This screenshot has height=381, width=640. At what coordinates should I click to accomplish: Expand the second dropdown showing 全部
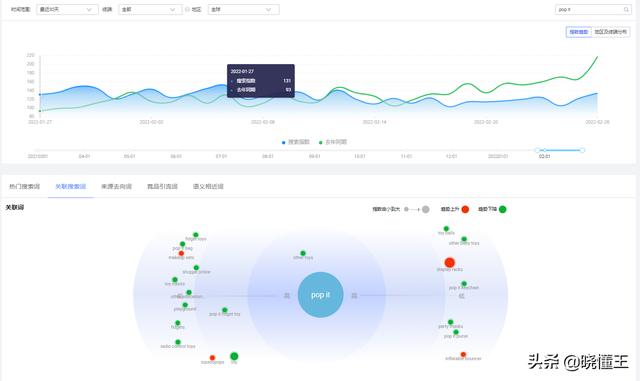[x=150, y=9]
